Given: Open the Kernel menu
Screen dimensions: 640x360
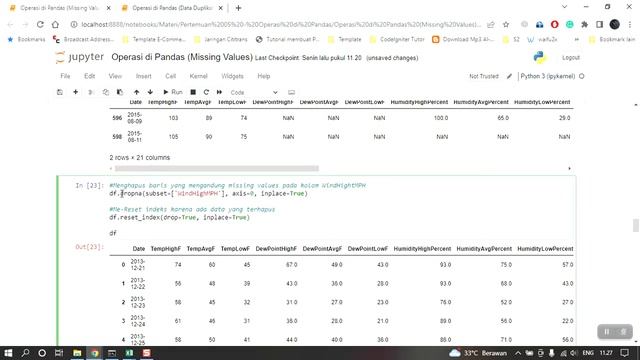Looking at the screenshot, I should click(x=198, y=76).
